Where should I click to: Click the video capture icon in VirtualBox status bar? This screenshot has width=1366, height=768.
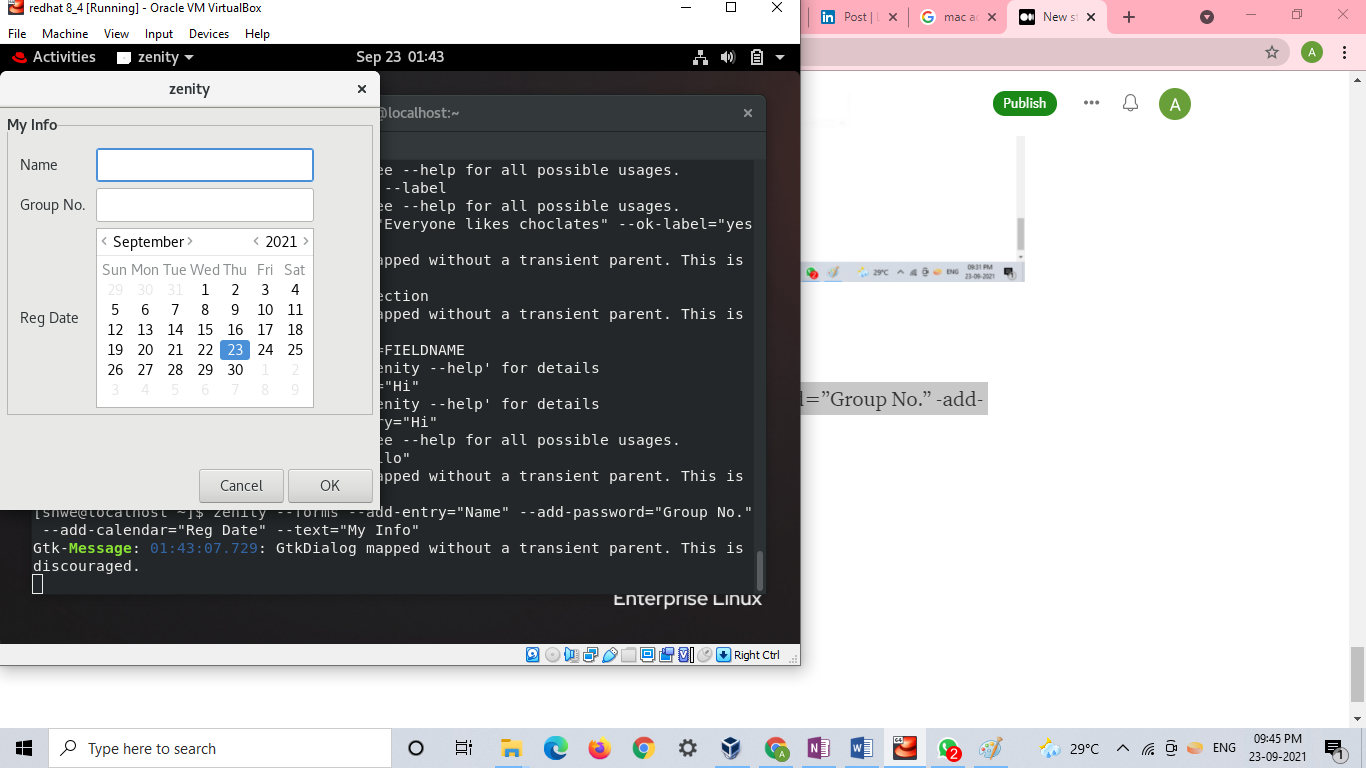tap(666, 654)
